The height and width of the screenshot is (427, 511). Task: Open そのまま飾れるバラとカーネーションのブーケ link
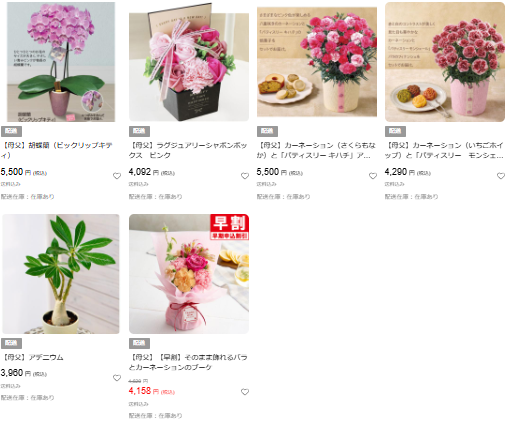coord(188,362)
